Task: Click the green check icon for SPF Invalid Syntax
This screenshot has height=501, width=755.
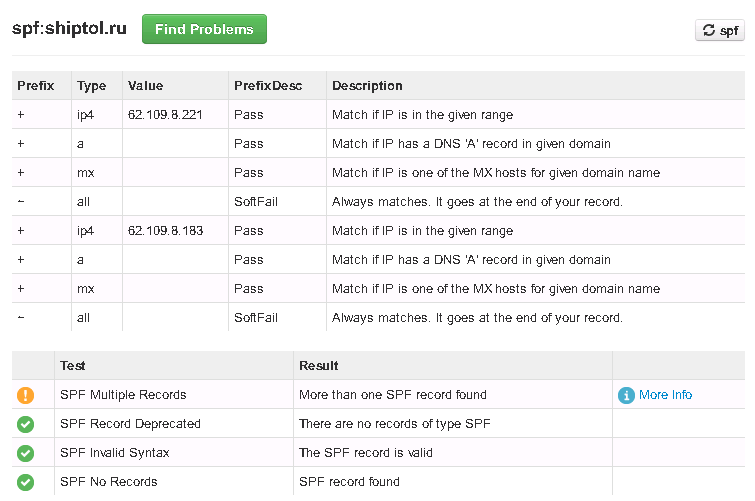Action: (x=26, y=453)
